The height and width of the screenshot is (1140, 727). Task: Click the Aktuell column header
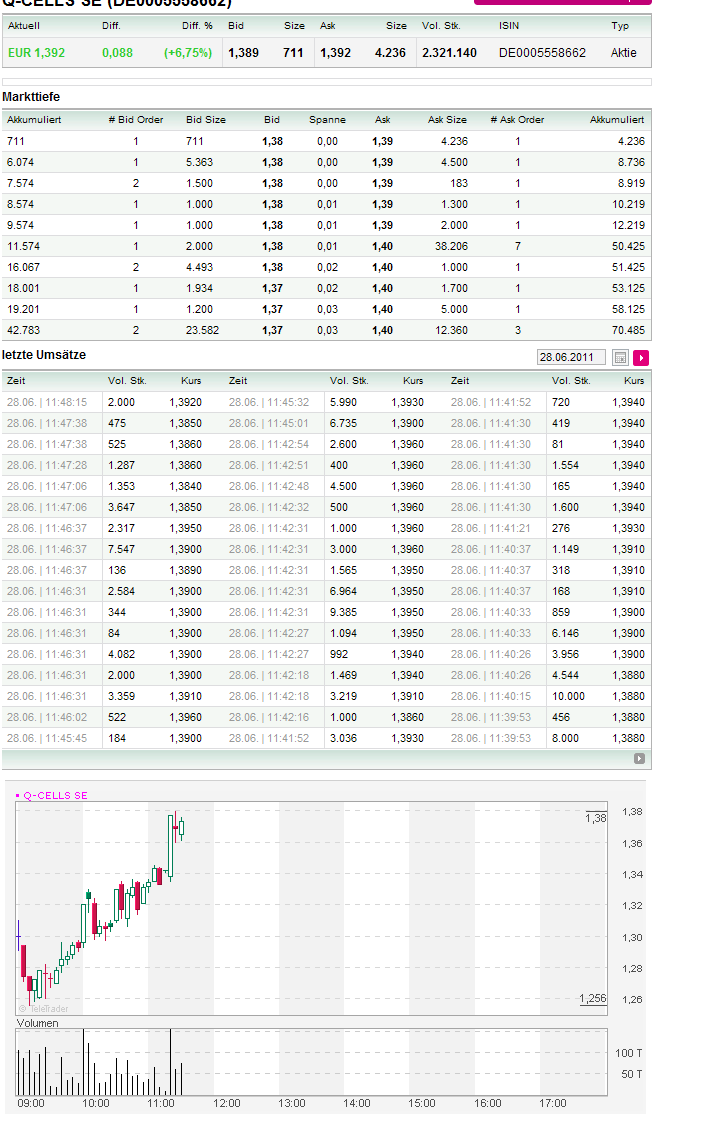(x=24, y=25)
